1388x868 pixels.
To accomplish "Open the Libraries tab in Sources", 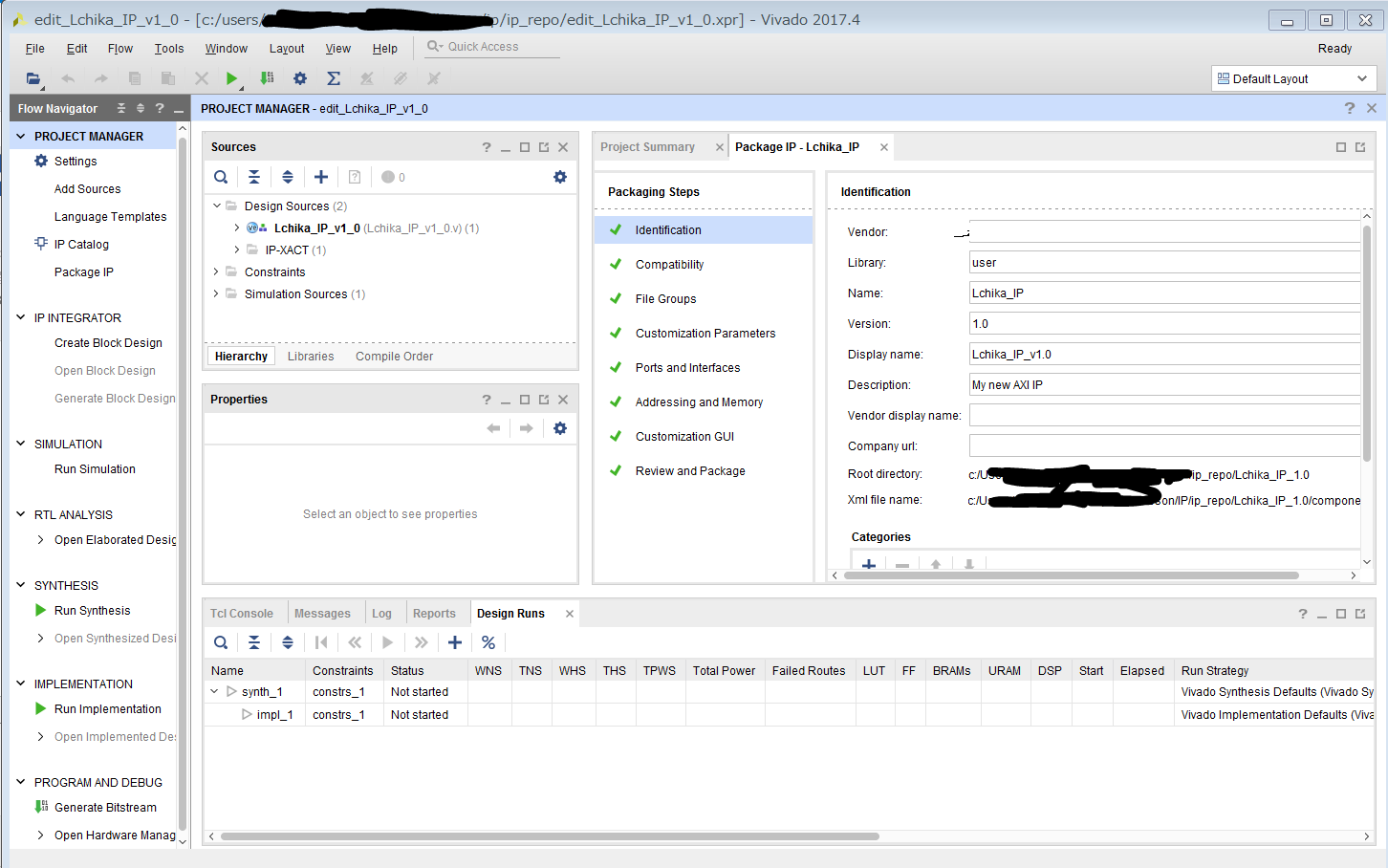I will (311, 357).
